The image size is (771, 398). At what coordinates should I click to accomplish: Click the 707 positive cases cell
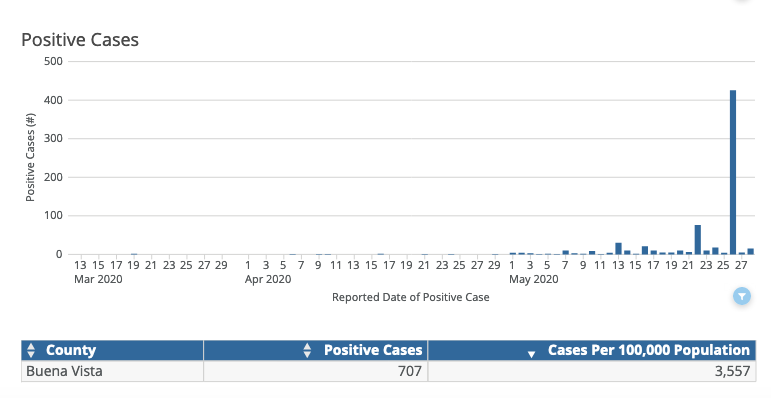tap(315, 371)
